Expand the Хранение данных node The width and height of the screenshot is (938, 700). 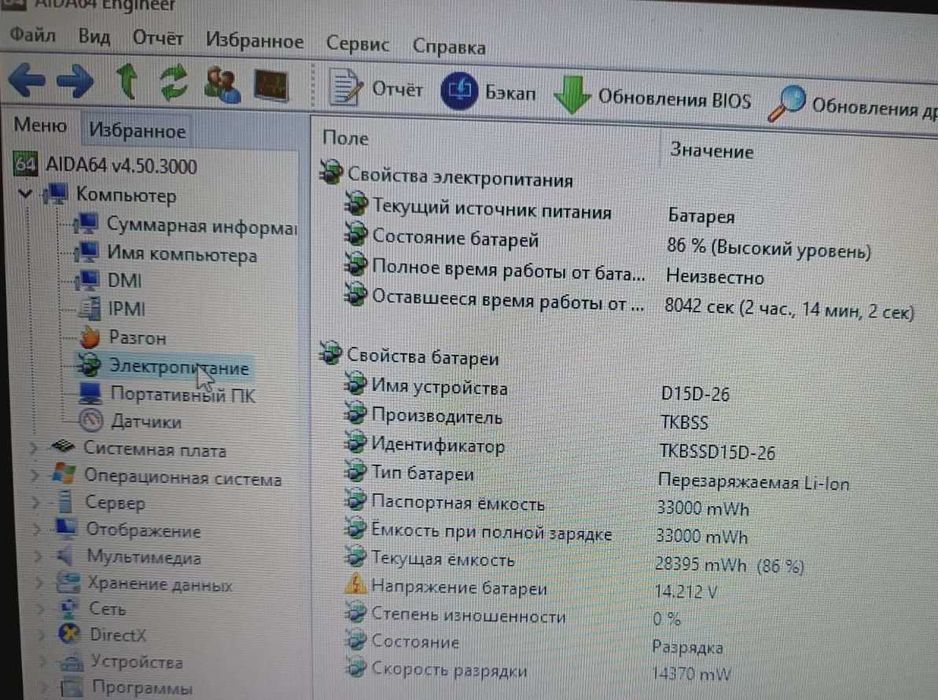tap(39, 582)
